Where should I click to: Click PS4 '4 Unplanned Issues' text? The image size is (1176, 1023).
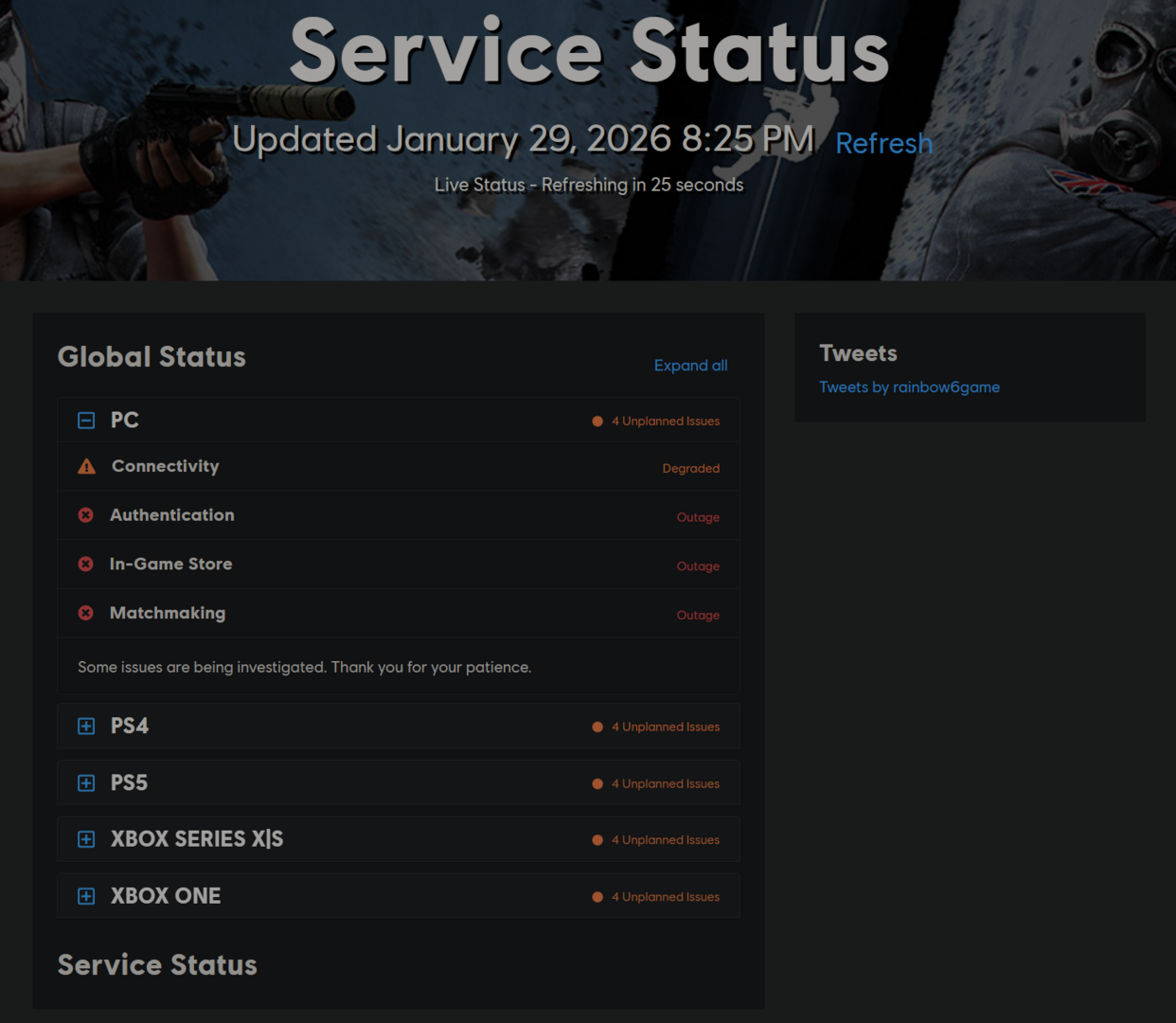coord(666,727)
